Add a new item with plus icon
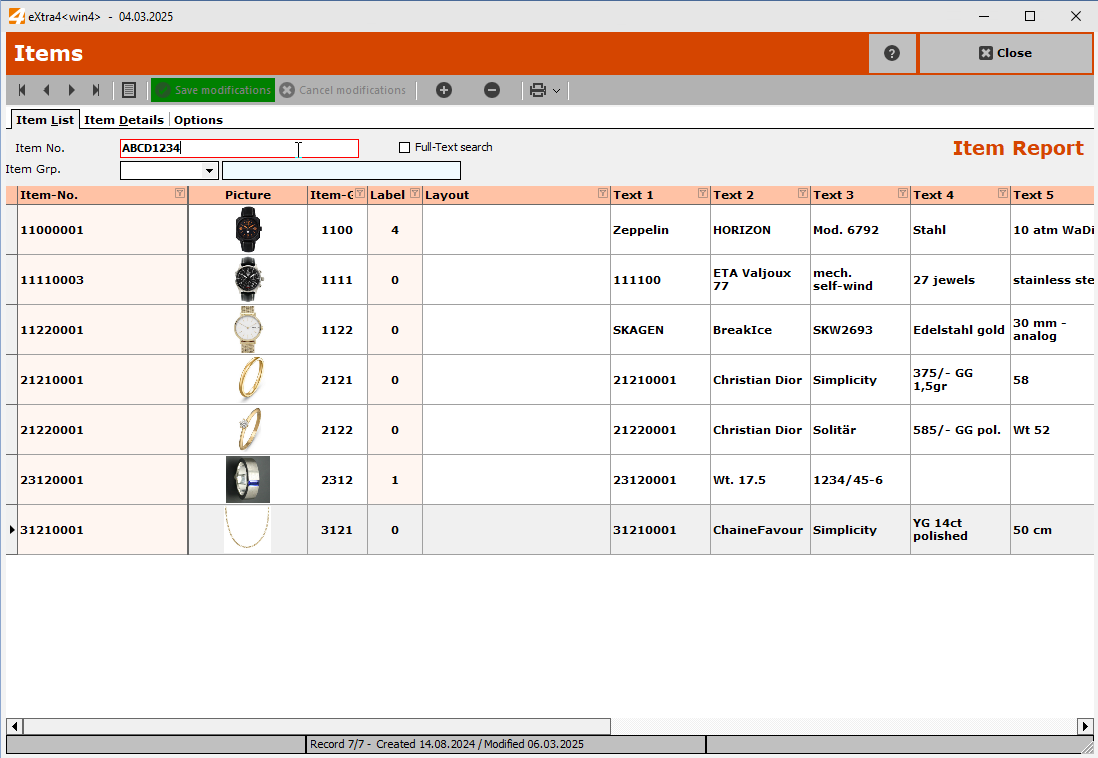Image resolution: width=1098 pixels, height=758 pixels. [444, 90]
